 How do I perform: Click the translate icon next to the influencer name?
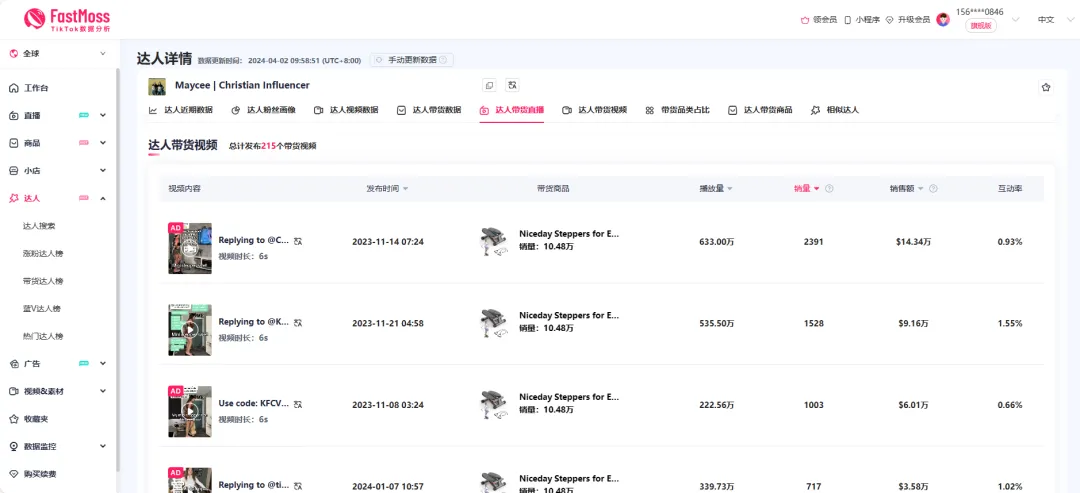(x=512, y=86)
